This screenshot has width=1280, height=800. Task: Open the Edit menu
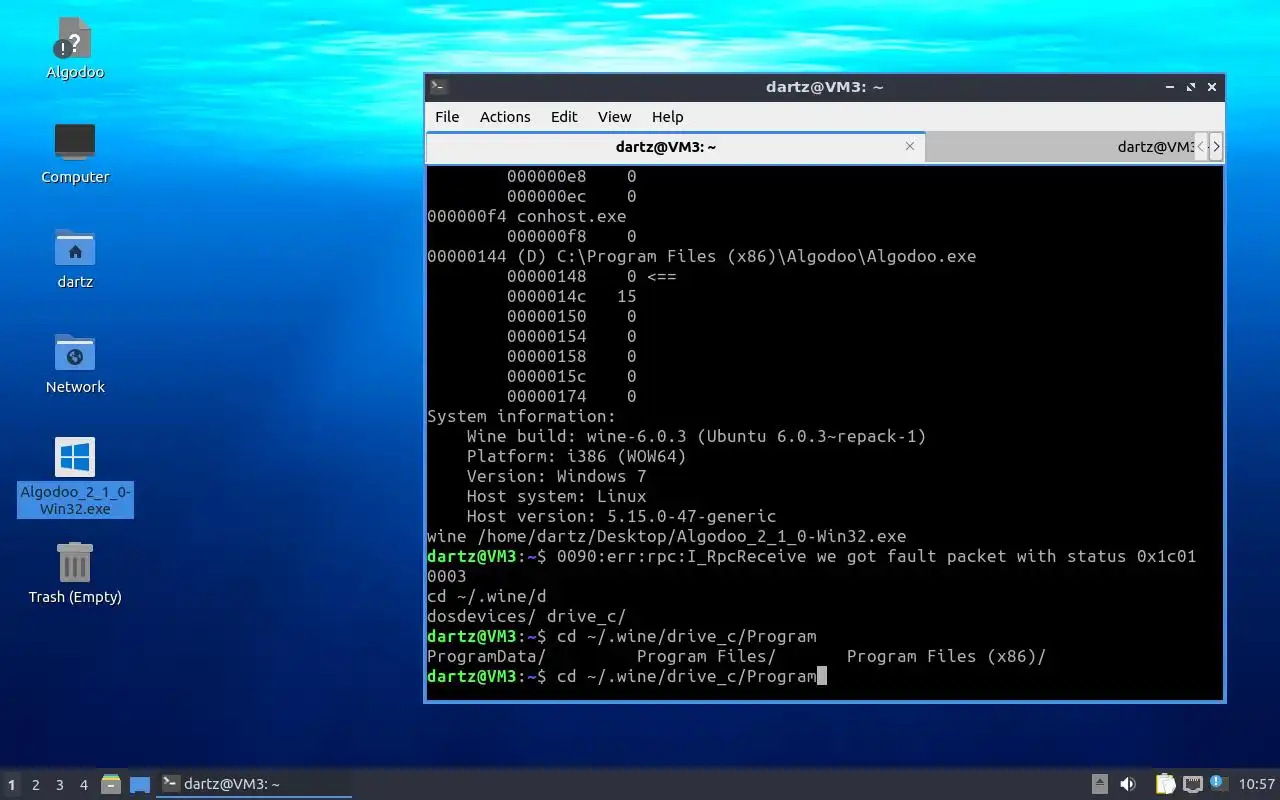coord(564,117)
